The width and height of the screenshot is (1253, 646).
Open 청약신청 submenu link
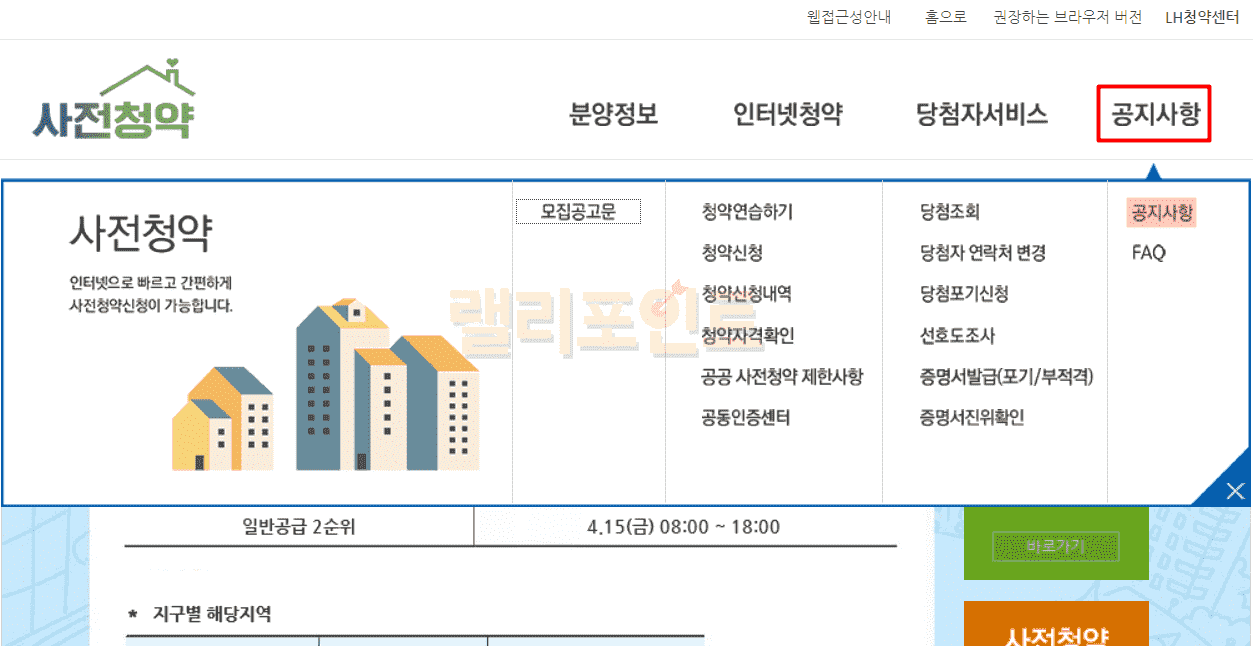tap(732, 253)
